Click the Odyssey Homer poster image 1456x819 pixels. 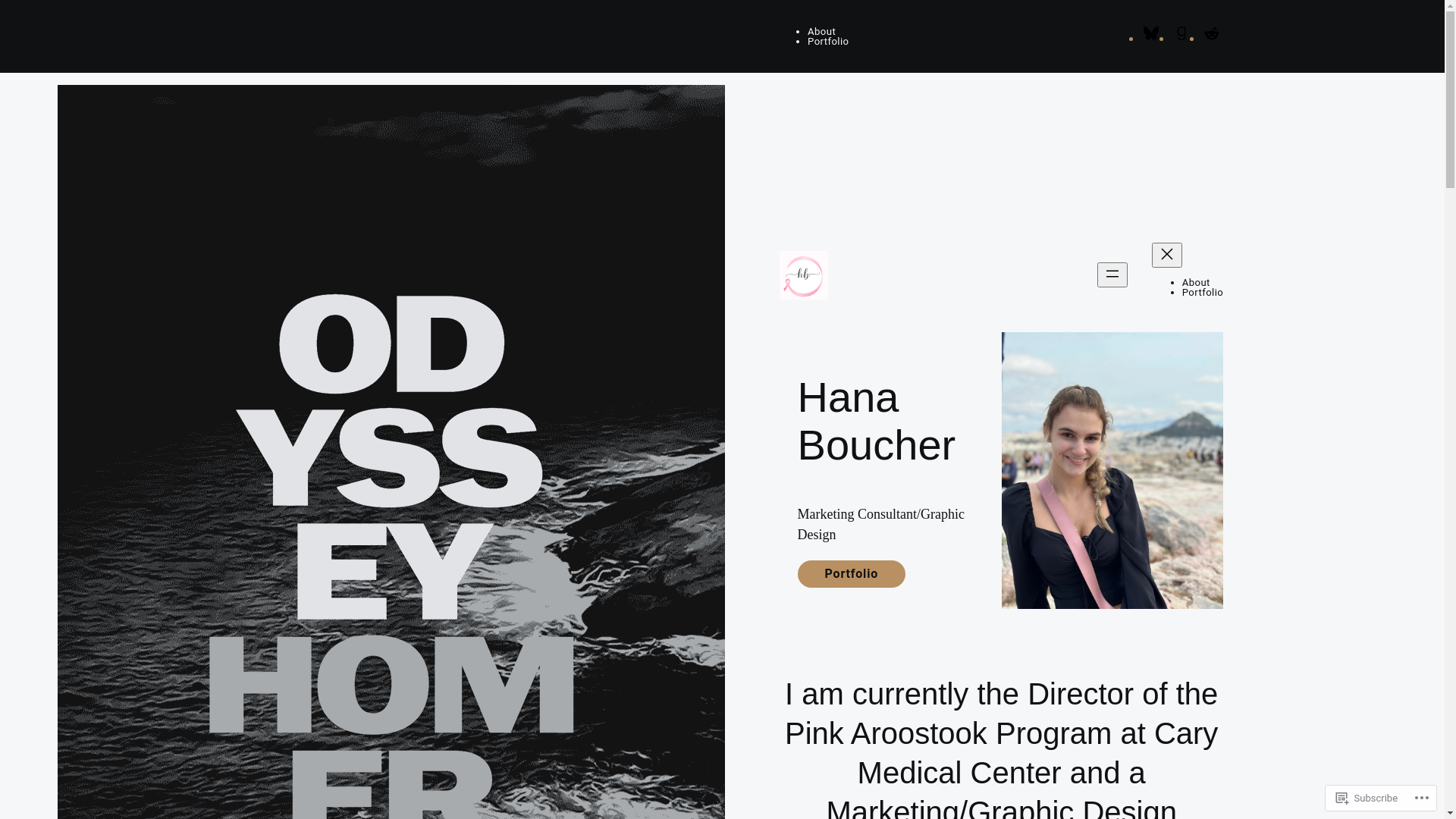pos(391,452)
